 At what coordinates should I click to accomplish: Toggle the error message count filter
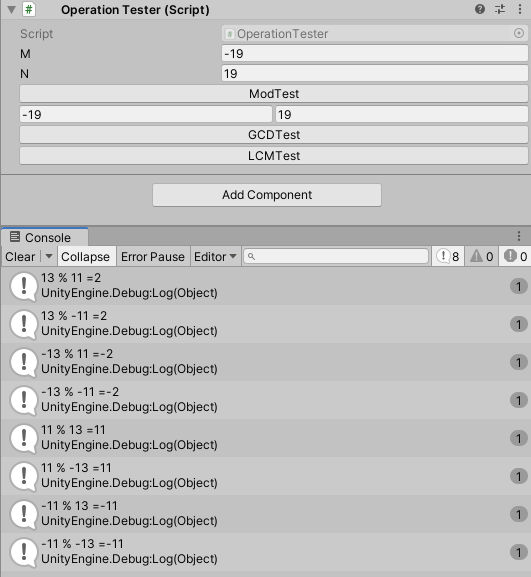tap(515, 256)
